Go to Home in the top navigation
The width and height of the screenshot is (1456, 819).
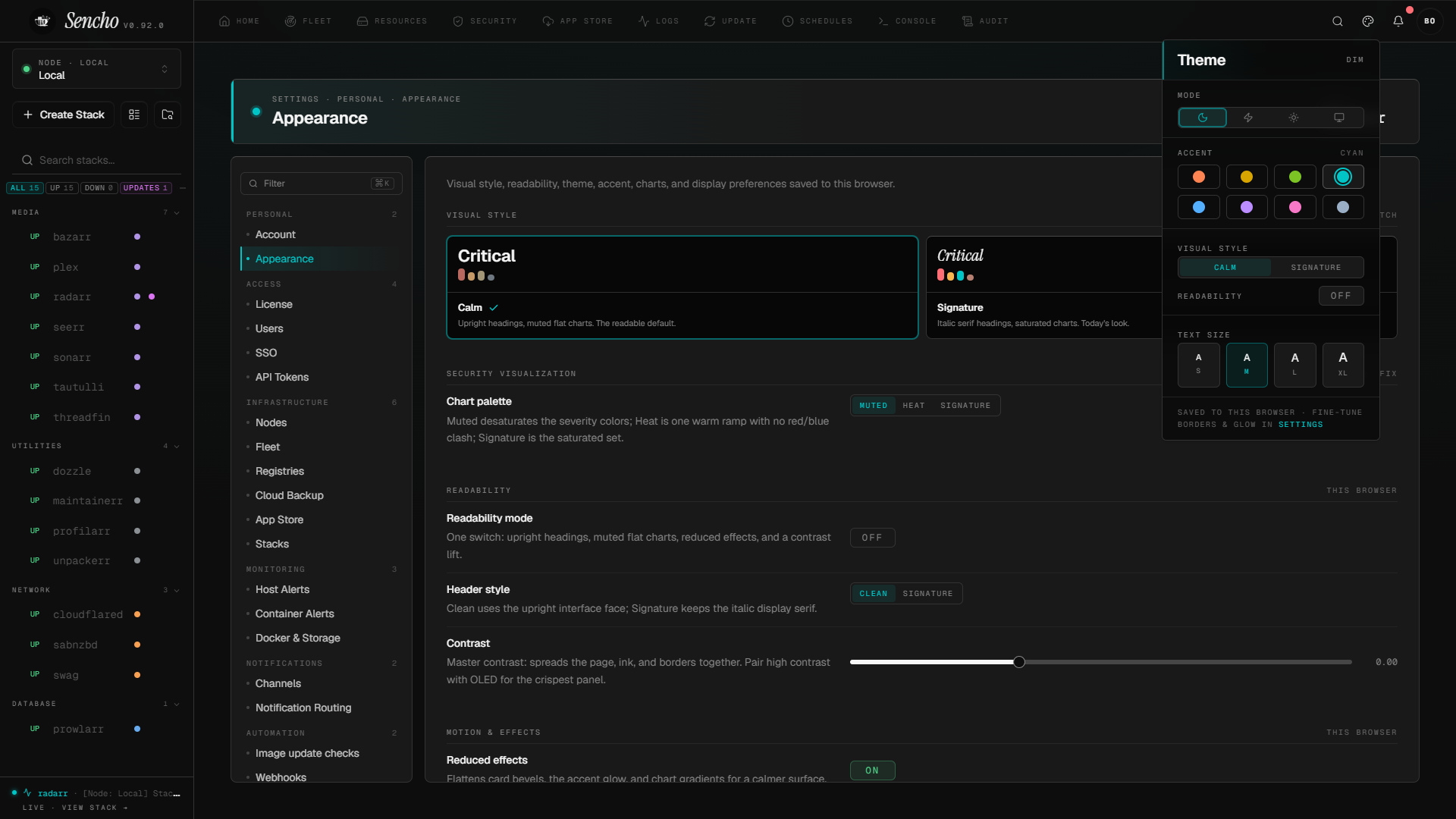[x=239, y=21]
